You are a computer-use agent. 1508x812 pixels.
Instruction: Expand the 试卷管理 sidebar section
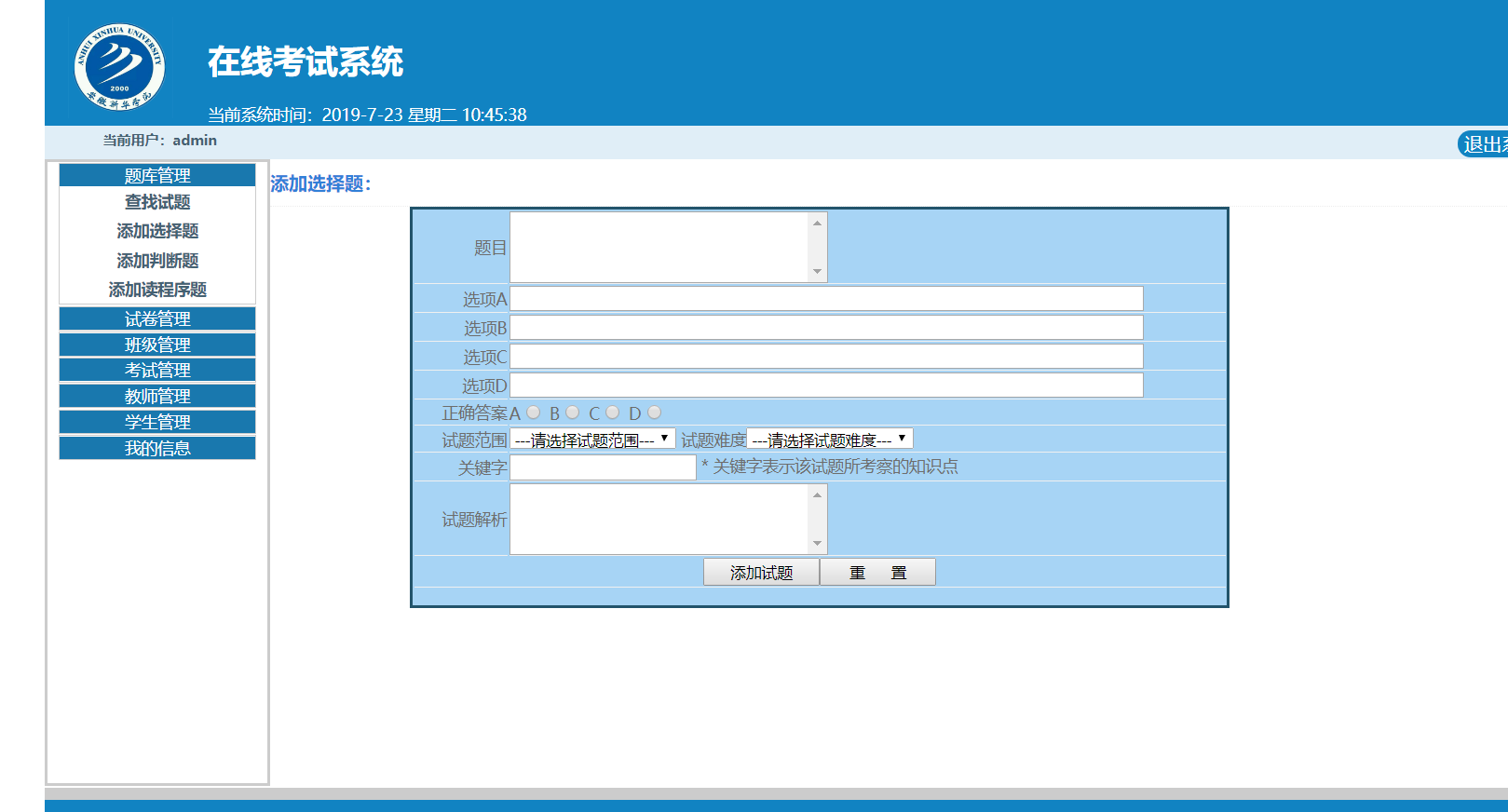(157, 318)
